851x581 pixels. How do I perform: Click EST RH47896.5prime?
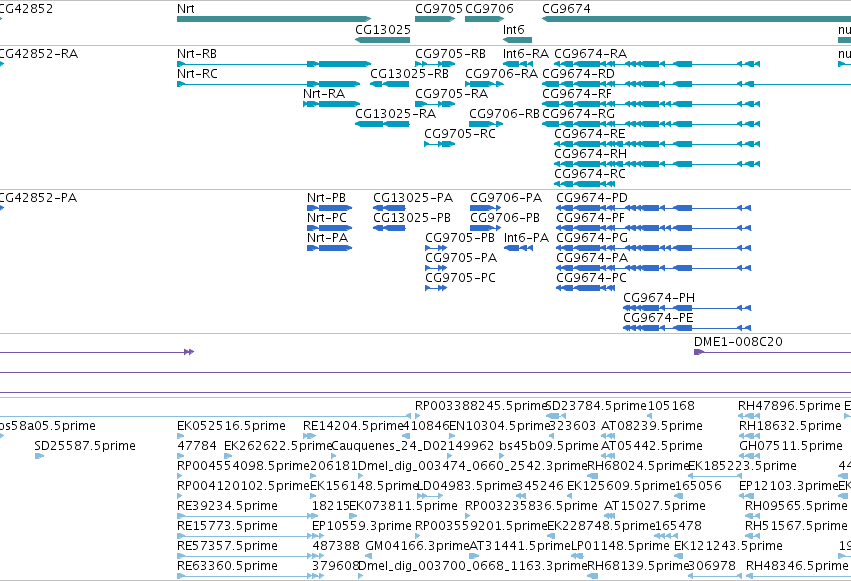(x=789, y=406)
